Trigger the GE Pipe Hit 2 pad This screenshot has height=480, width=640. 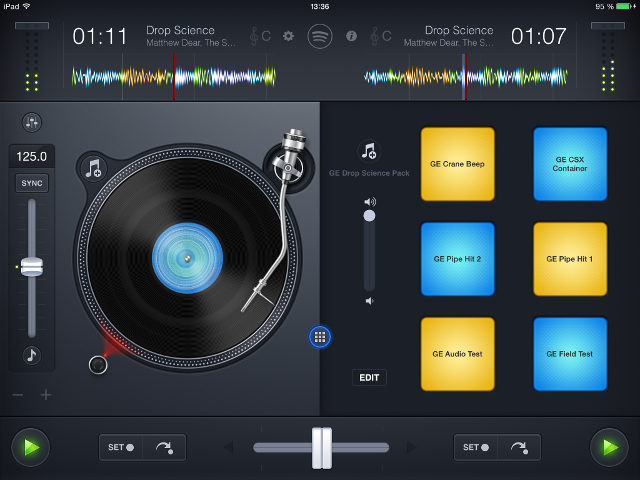pos(458,259)
